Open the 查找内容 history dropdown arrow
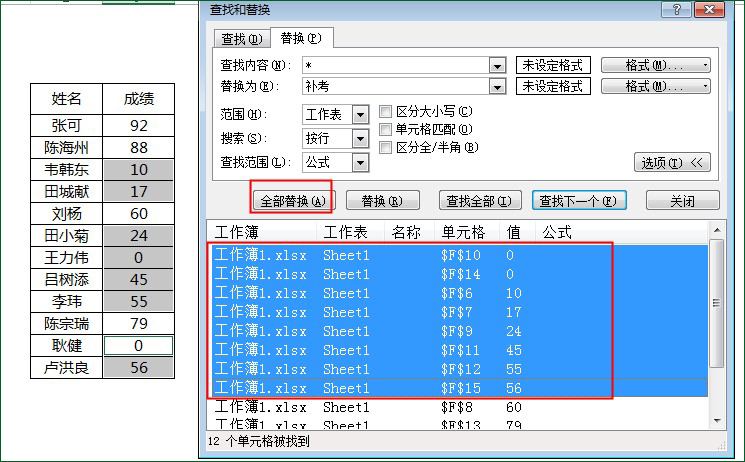The image size is (745, 462). (x=497, y=66)
